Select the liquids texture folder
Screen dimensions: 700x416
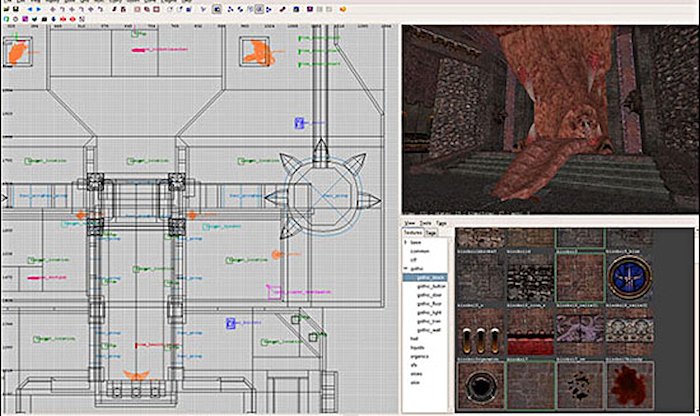click(417, 348)
